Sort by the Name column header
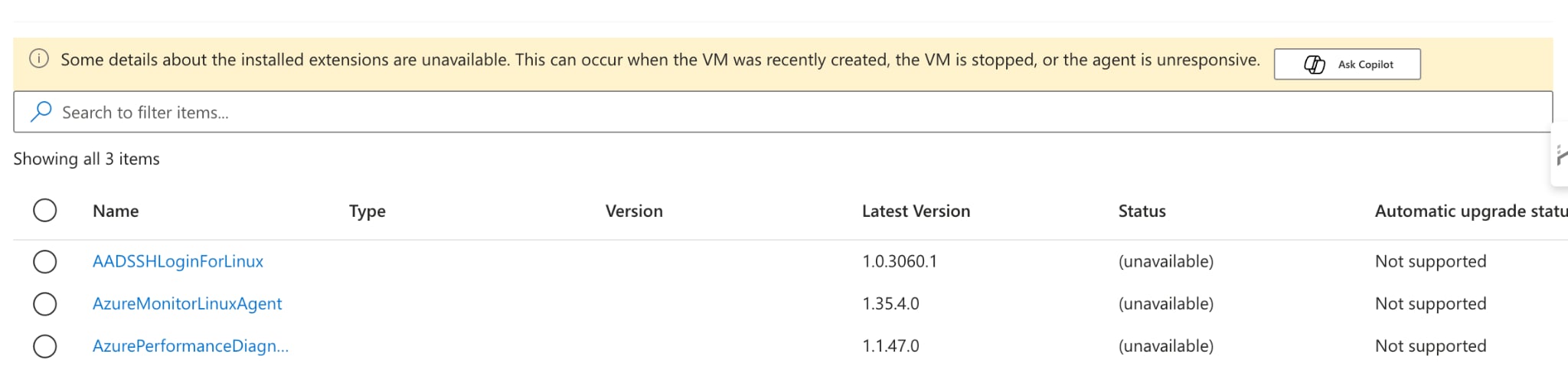Image resolution: width=1568 pixels, height=390 pixels. (x=116, y=211)
